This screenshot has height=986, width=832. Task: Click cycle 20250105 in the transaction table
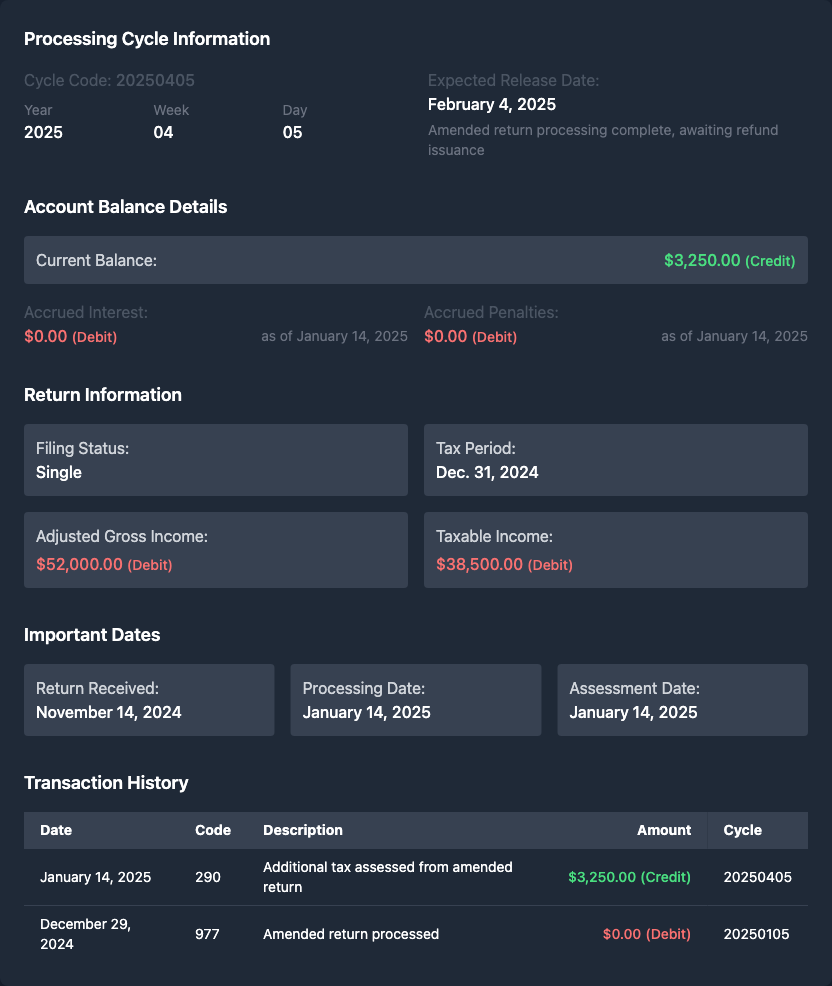(756, 934)
